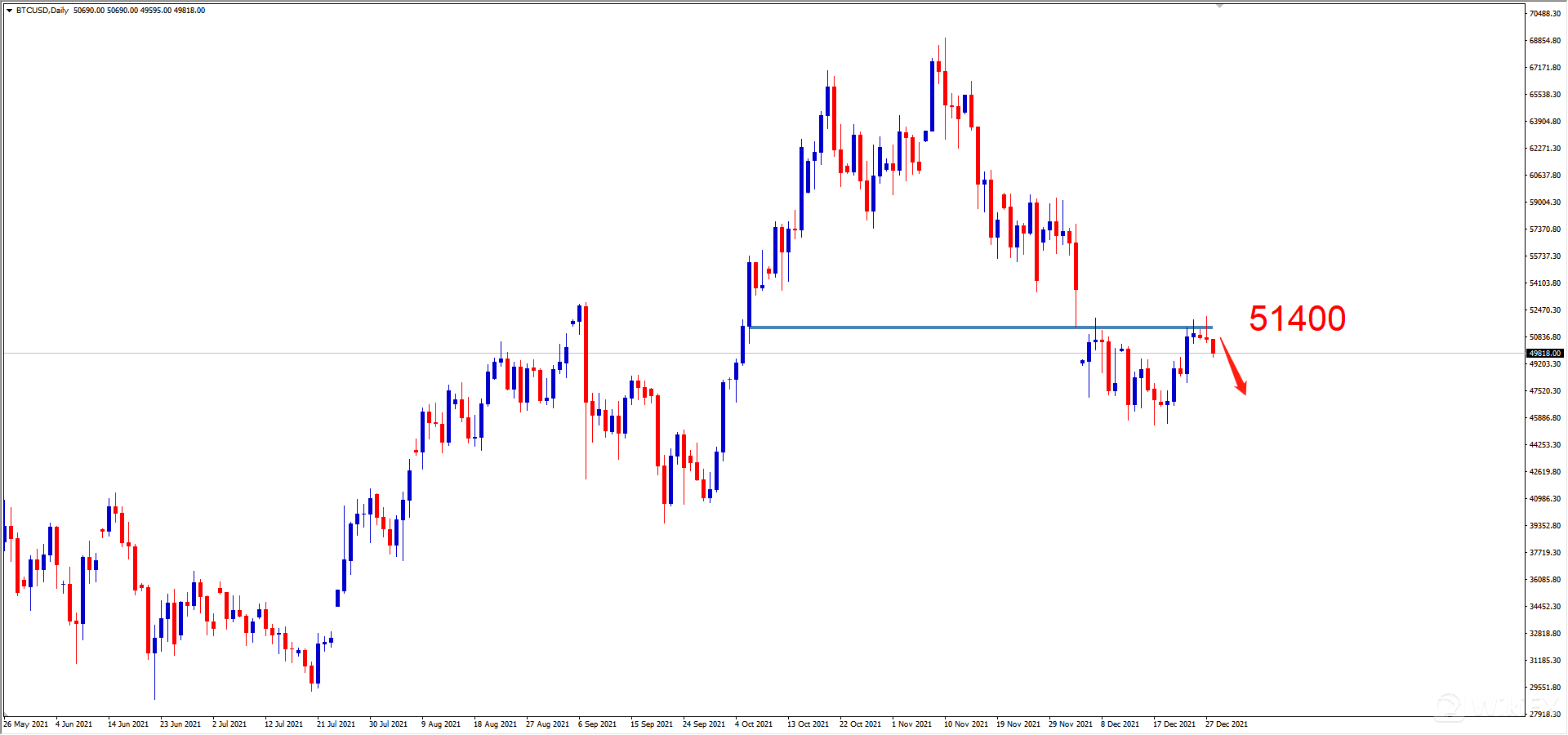Click the 27918.30 price axis label
The height and width of the screenshot is (735, 1568).
point(1544,715)
